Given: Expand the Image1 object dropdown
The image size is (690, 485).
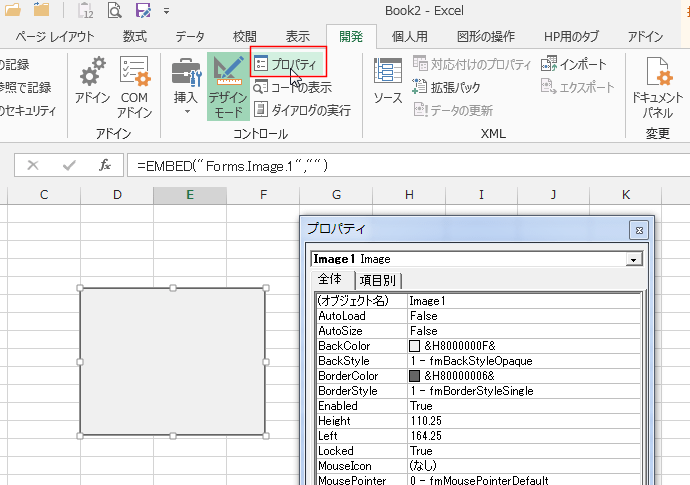Looking at the screenshot, I should click(632, 259).
